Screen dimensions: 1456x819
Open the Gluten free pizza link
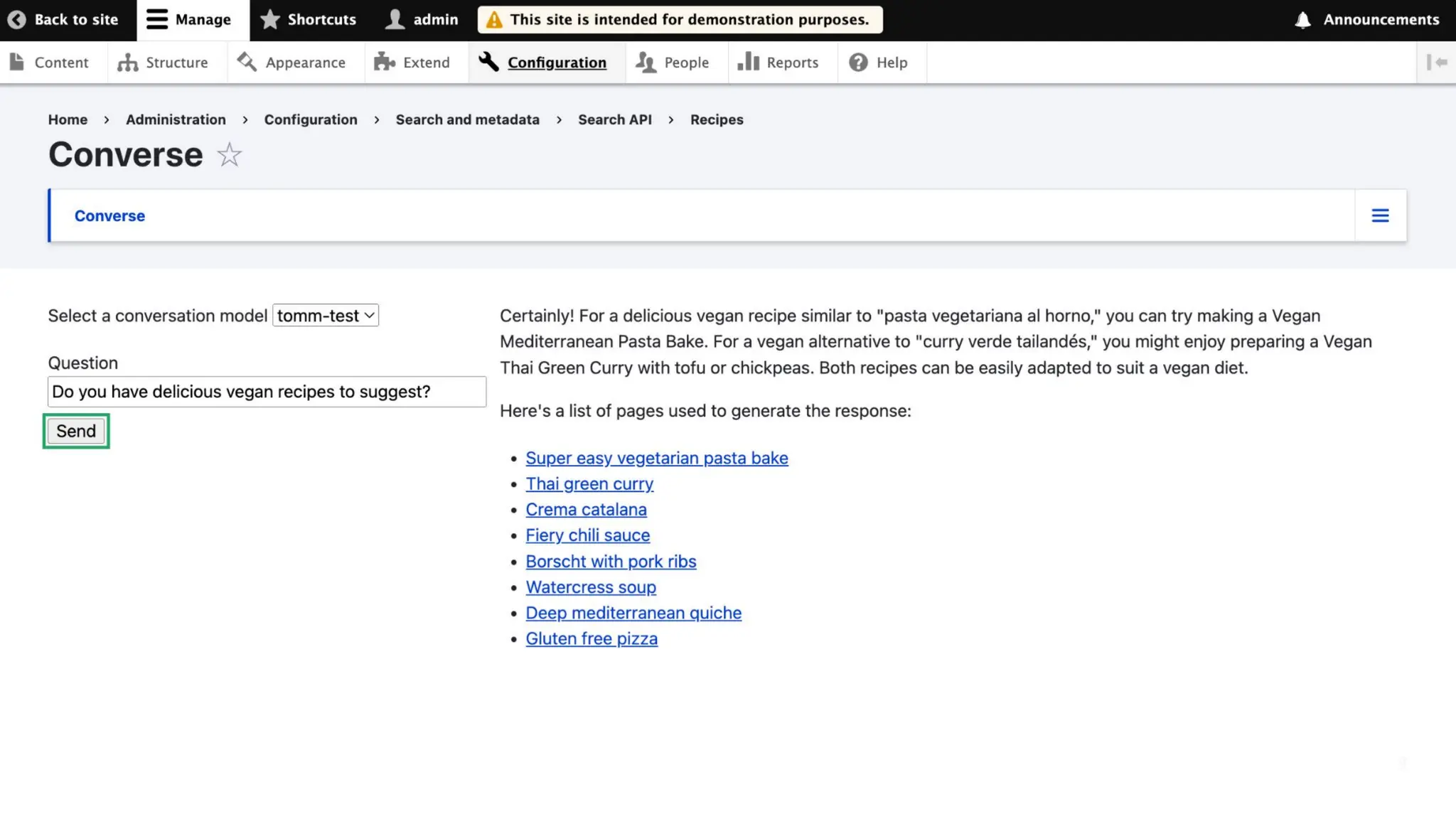click(591, 639)
